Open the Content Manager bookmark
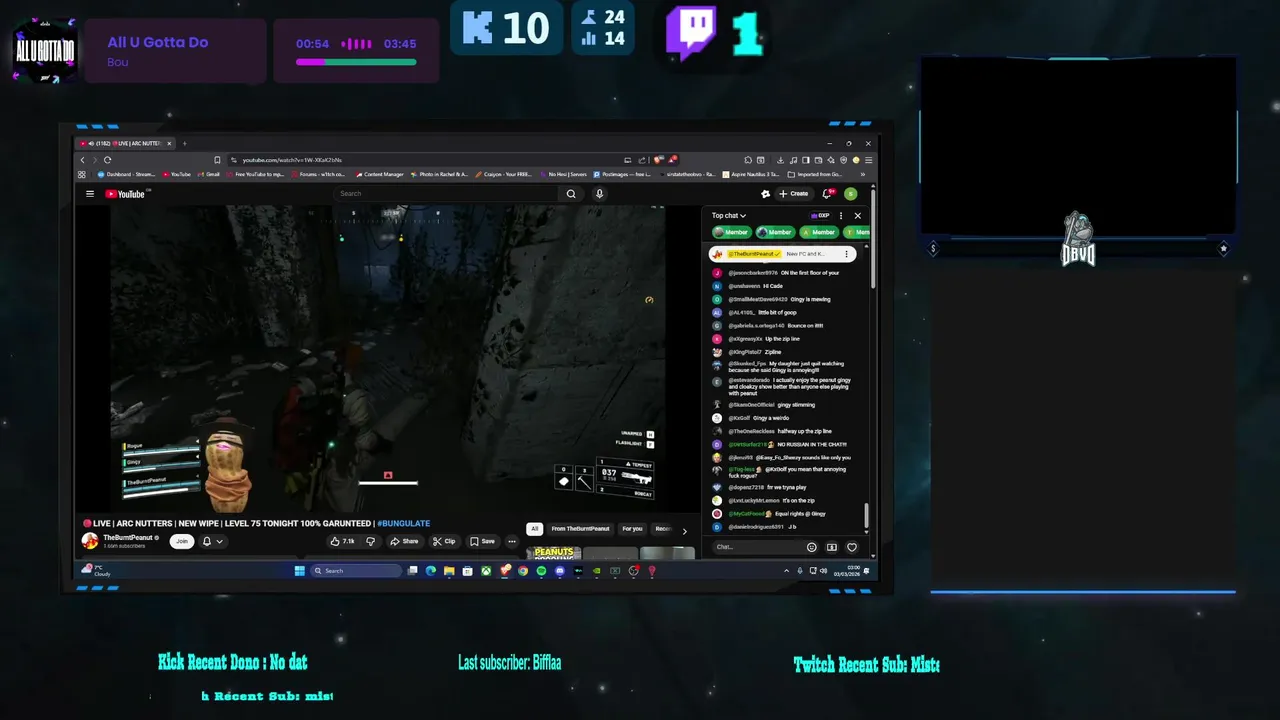Screen dimensions: 1280x720 380,174
